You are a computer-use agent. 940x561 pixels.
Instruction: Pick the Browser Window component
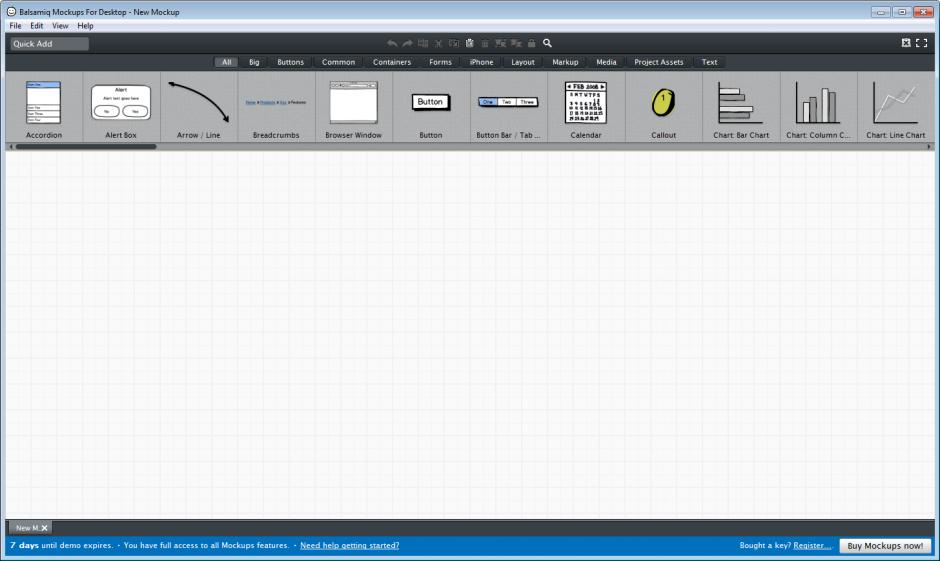[354, 108]
